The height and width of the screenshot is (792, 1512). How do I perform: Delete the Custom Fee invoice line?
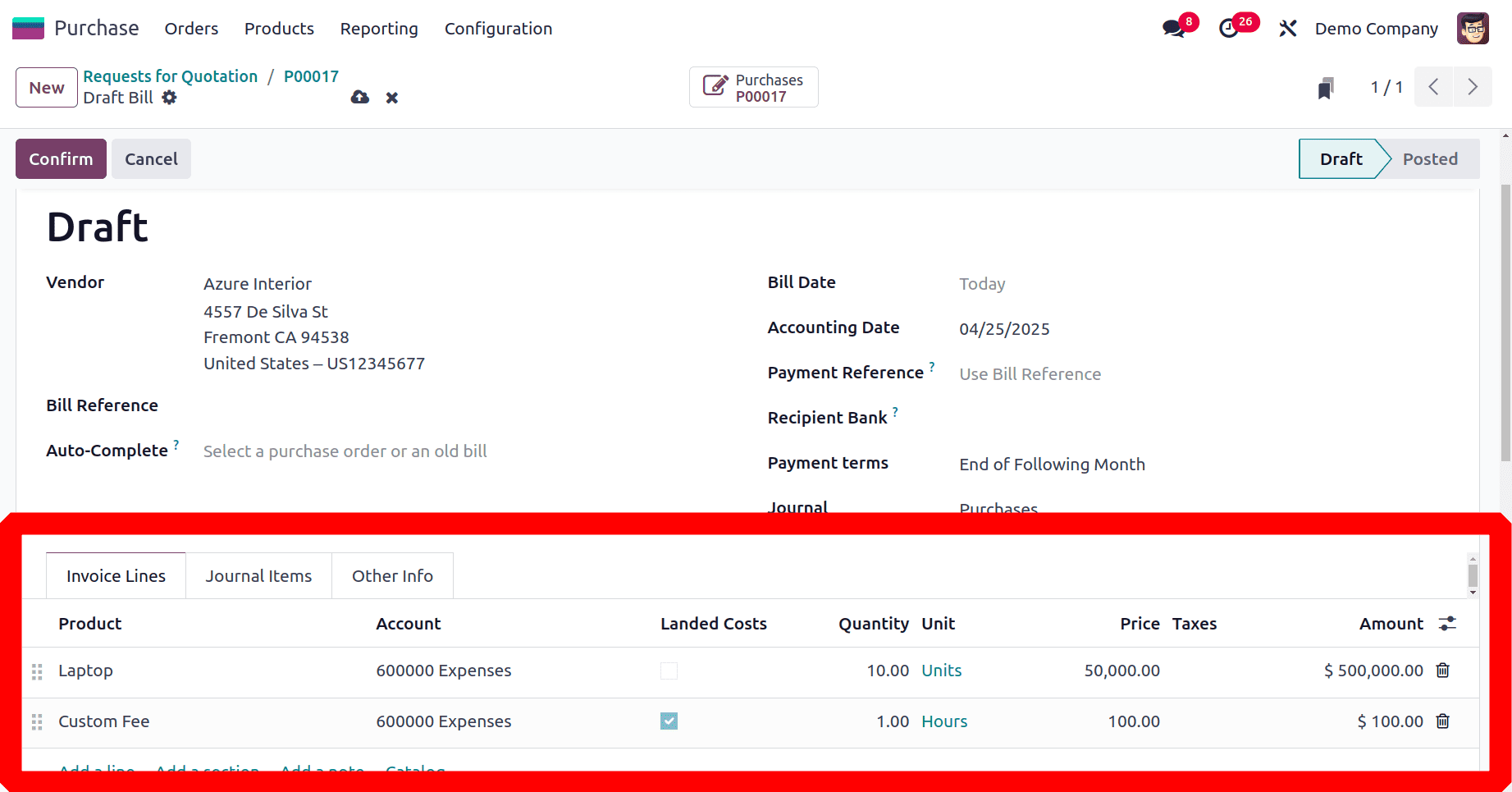point(1443,721)
